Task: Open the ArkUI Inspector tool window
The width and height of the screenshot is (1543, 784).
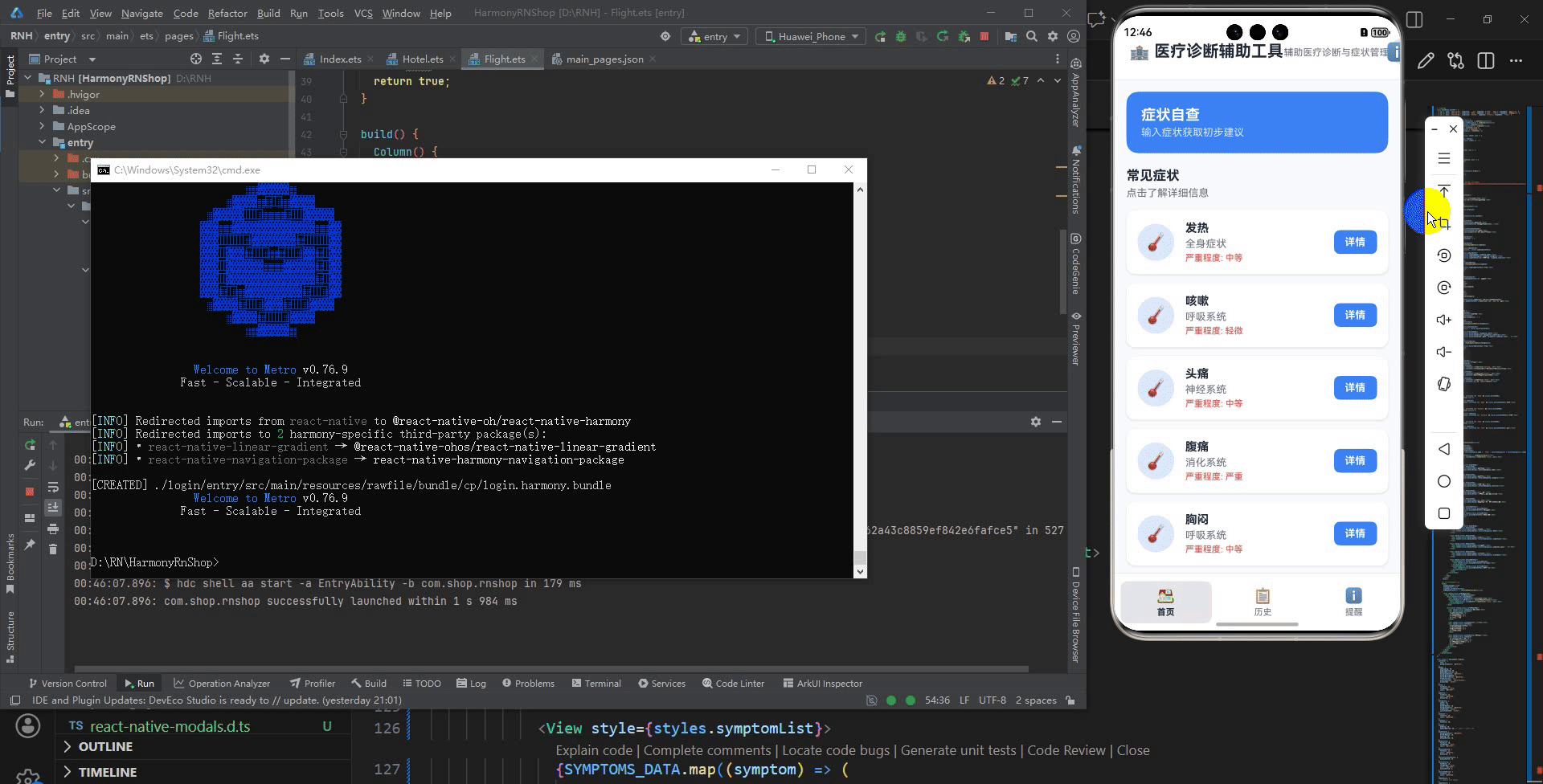Action: (x=823, y=684)
